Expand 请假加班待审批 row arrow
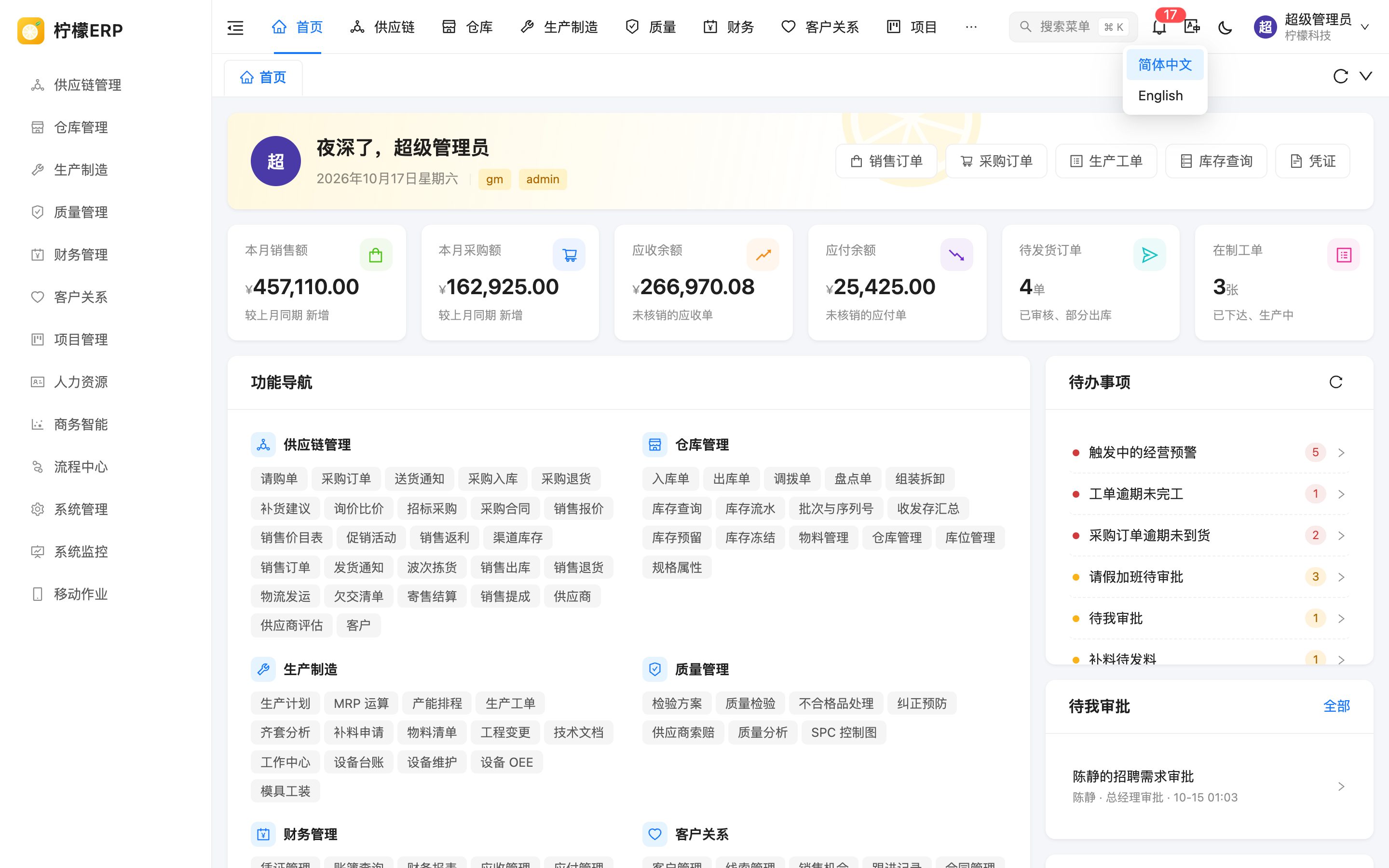Screen dimensions: 1389x868 pyautogui.click(x=1341, y=577)
